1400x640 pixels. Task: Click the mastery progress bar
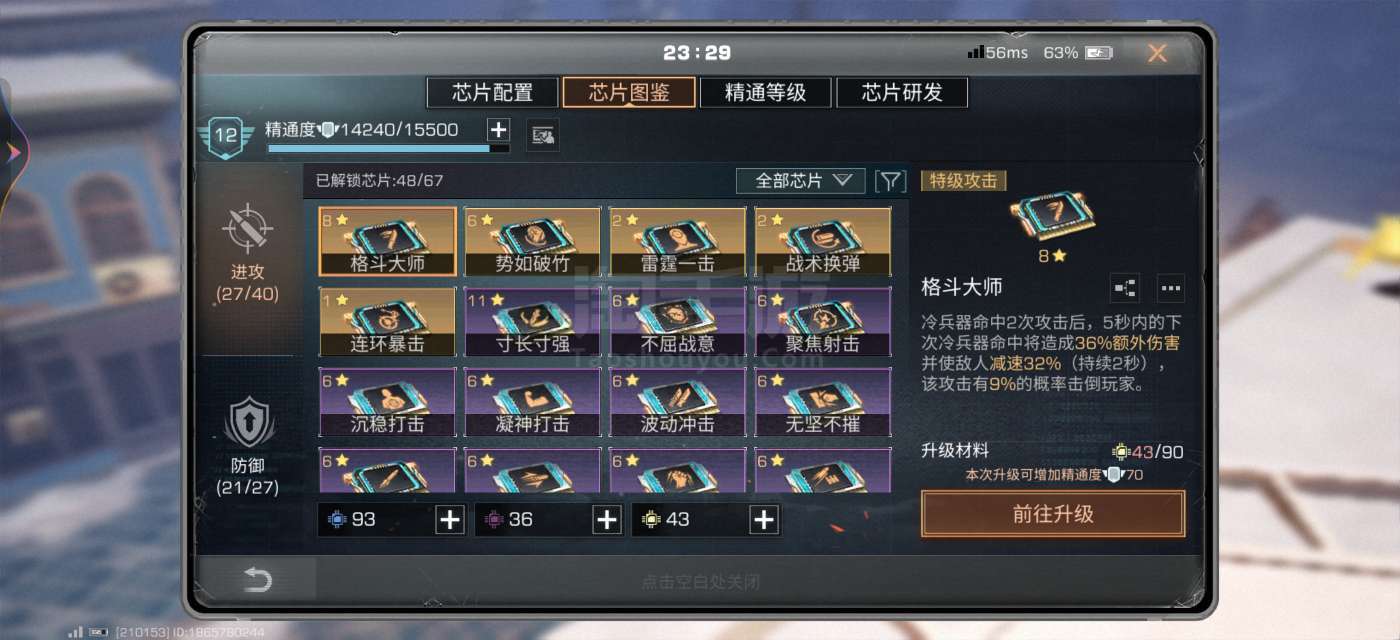click(388, 149)
